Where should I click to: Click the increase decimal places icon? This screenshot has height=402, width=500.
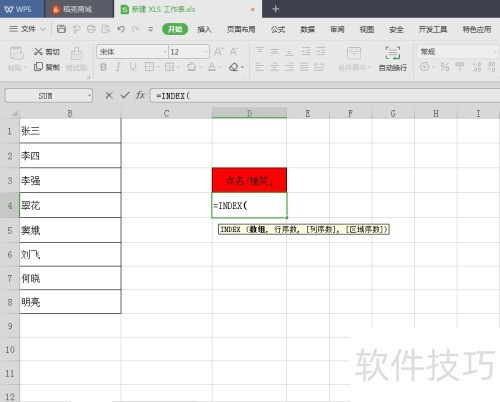click(x=477, y=67)
